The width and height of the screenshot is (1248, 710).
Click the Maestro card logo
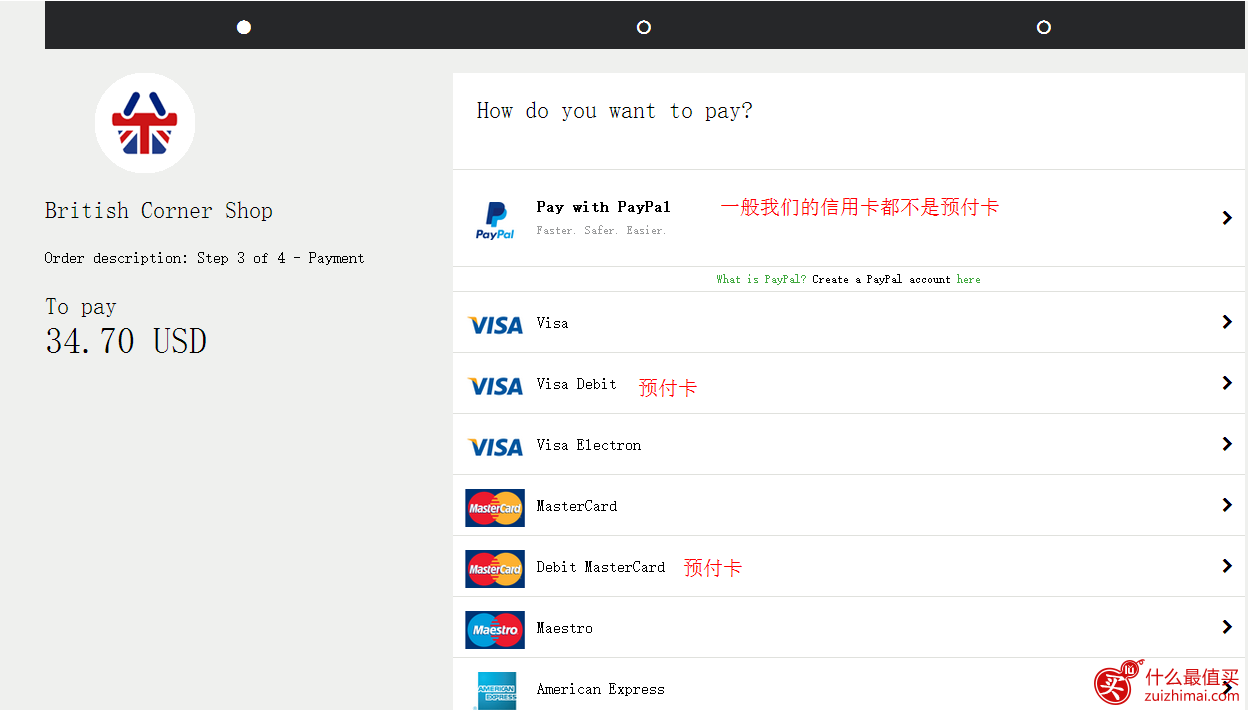coord(495,630)
